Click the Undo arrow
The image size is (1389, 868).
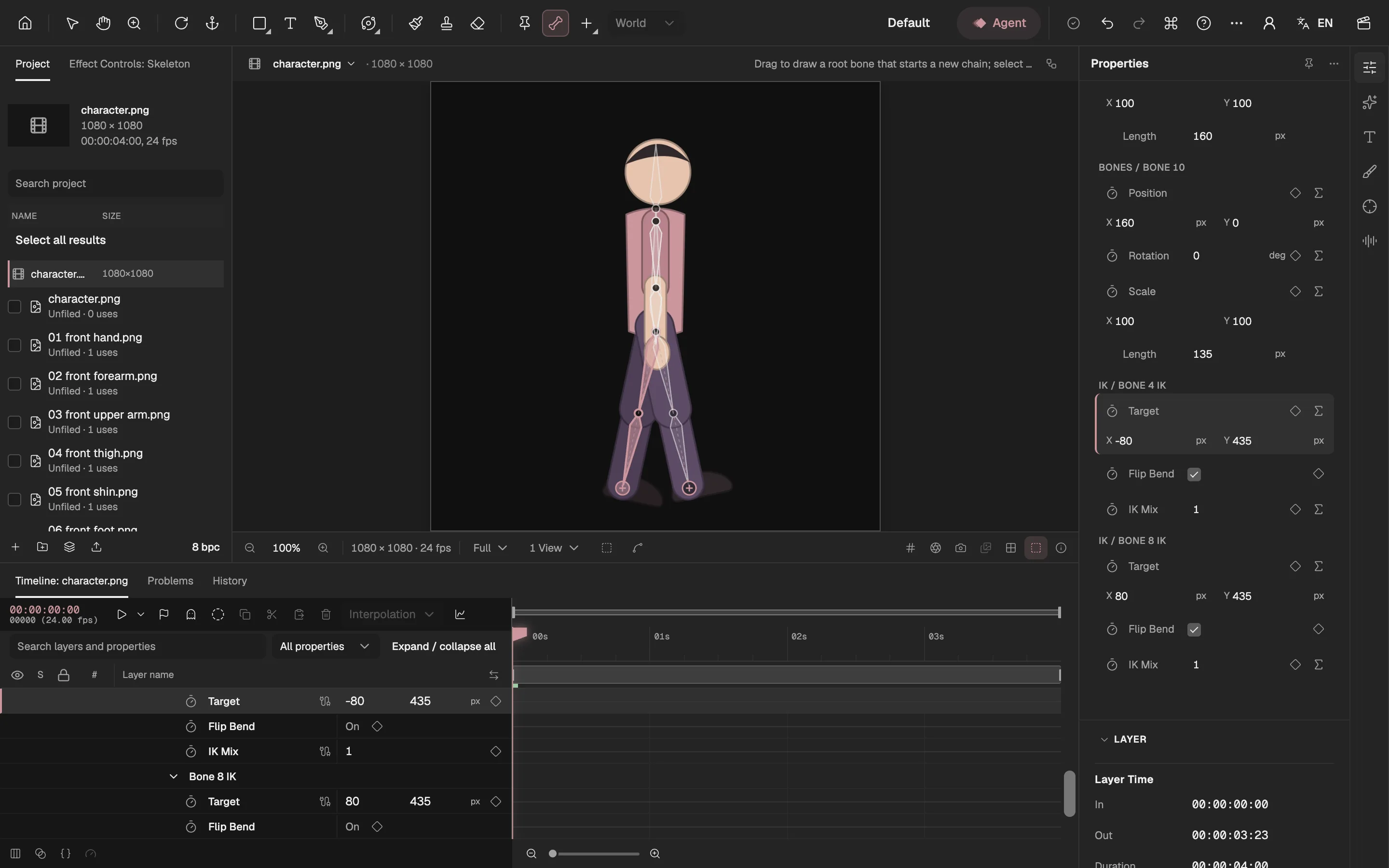[1107, 23]
